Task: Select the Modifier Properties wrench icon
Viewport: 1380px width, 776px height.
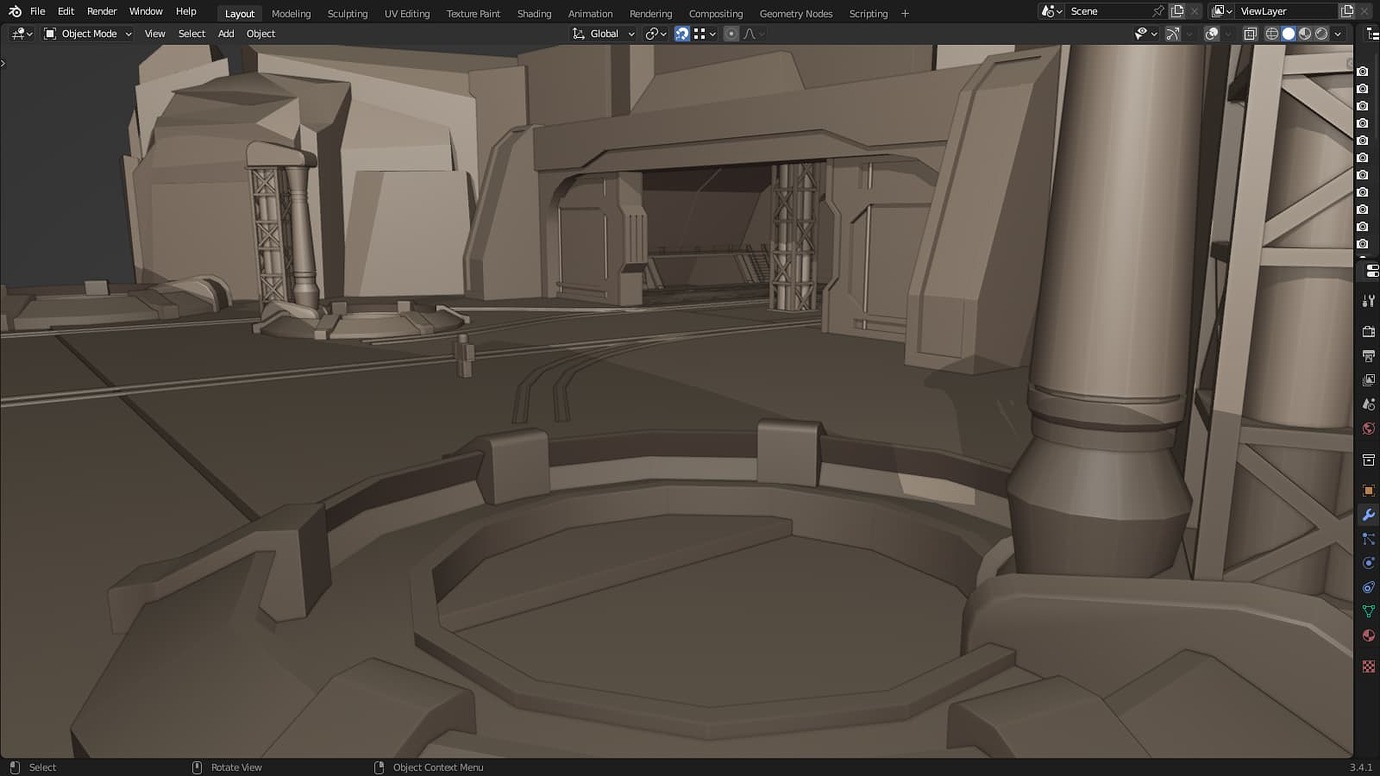Action: [x=1368, y=515]
